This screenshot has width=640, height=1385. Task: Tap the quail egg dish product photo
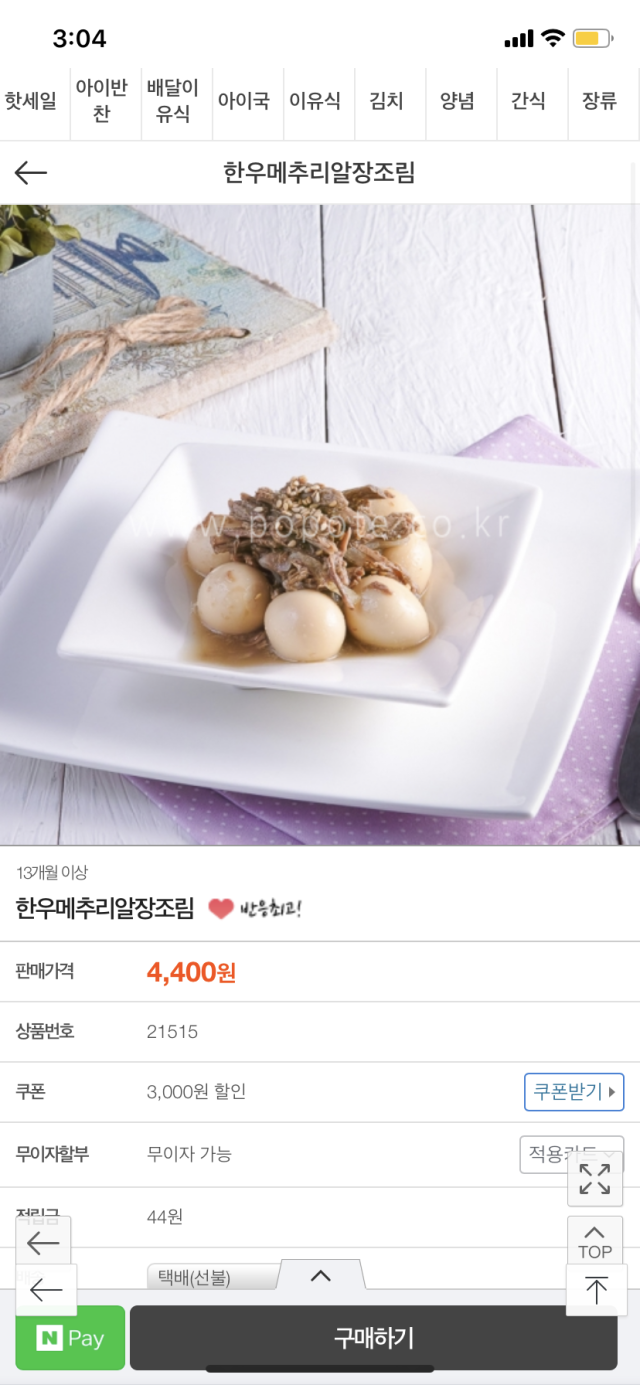[320, 525]
